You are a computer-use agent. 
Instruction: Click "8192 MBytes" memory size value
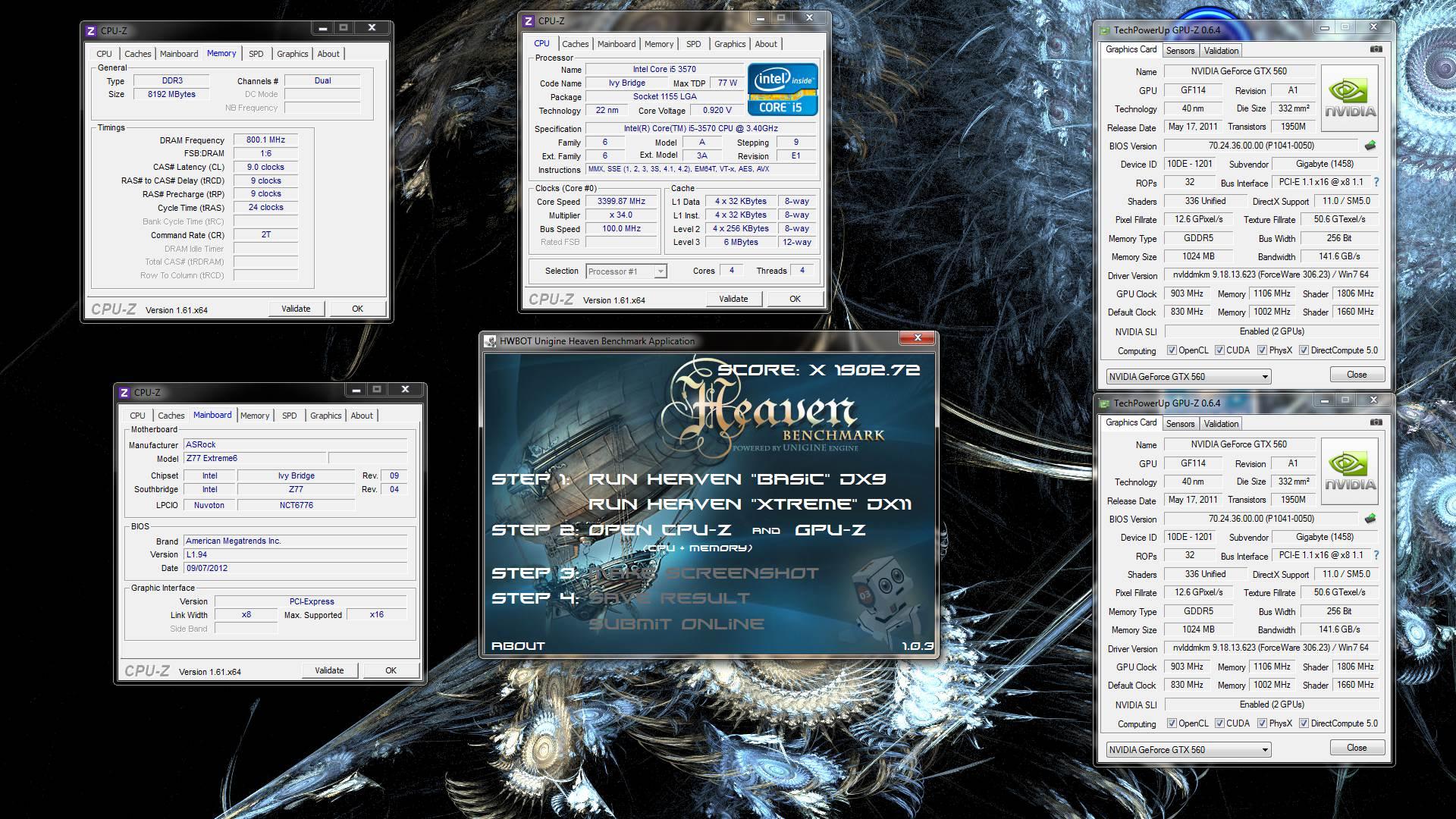coord(171,95)
